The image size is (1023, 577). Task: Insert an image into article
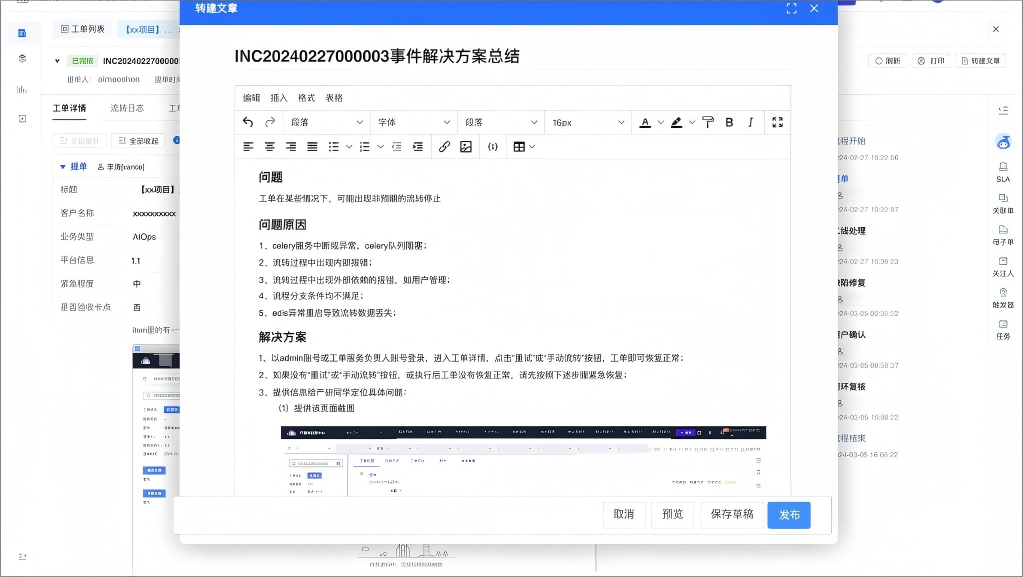click(466, 147)
